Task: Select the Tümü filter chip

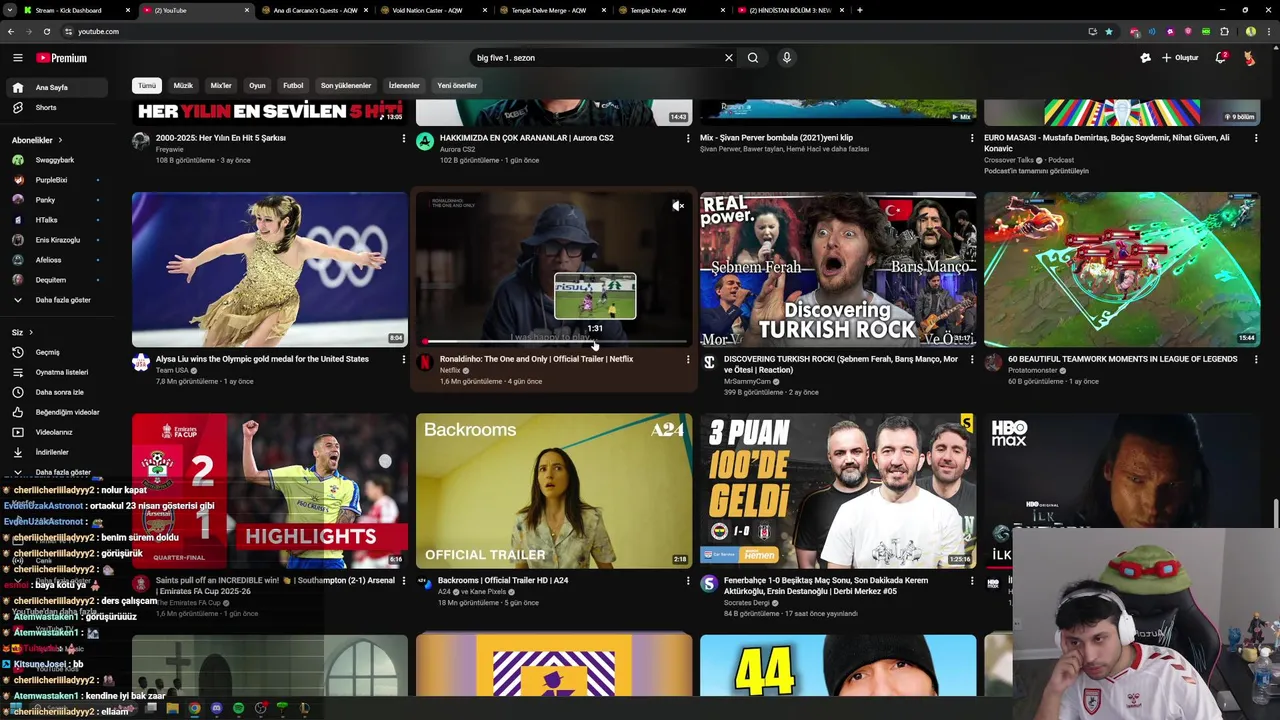Action: 147,86
